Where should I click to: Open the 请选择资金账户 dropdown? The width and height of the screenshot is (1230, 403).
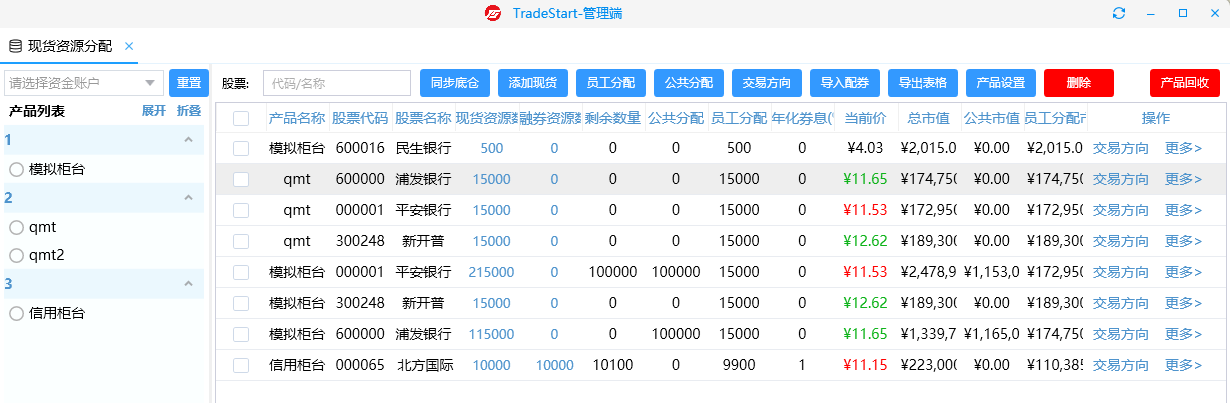click(84, 83)
